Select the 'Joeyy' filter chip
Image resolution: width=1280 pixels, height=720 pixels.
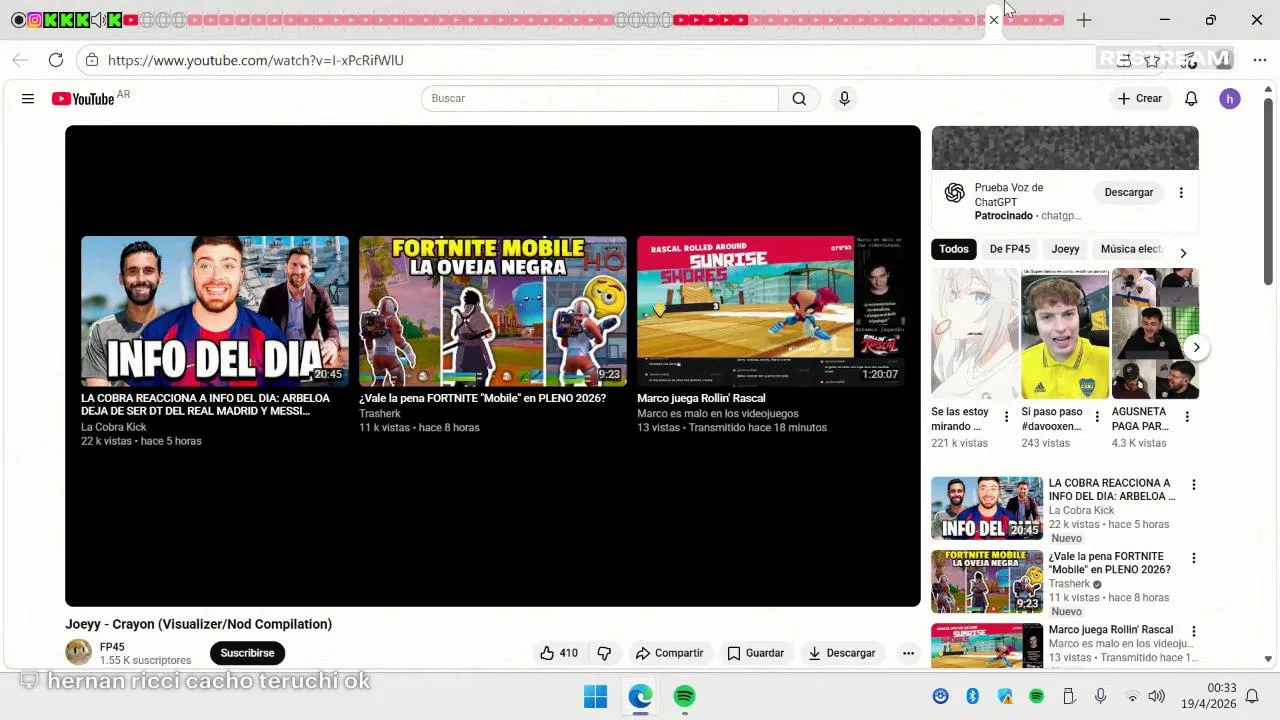click(1065, 249)
